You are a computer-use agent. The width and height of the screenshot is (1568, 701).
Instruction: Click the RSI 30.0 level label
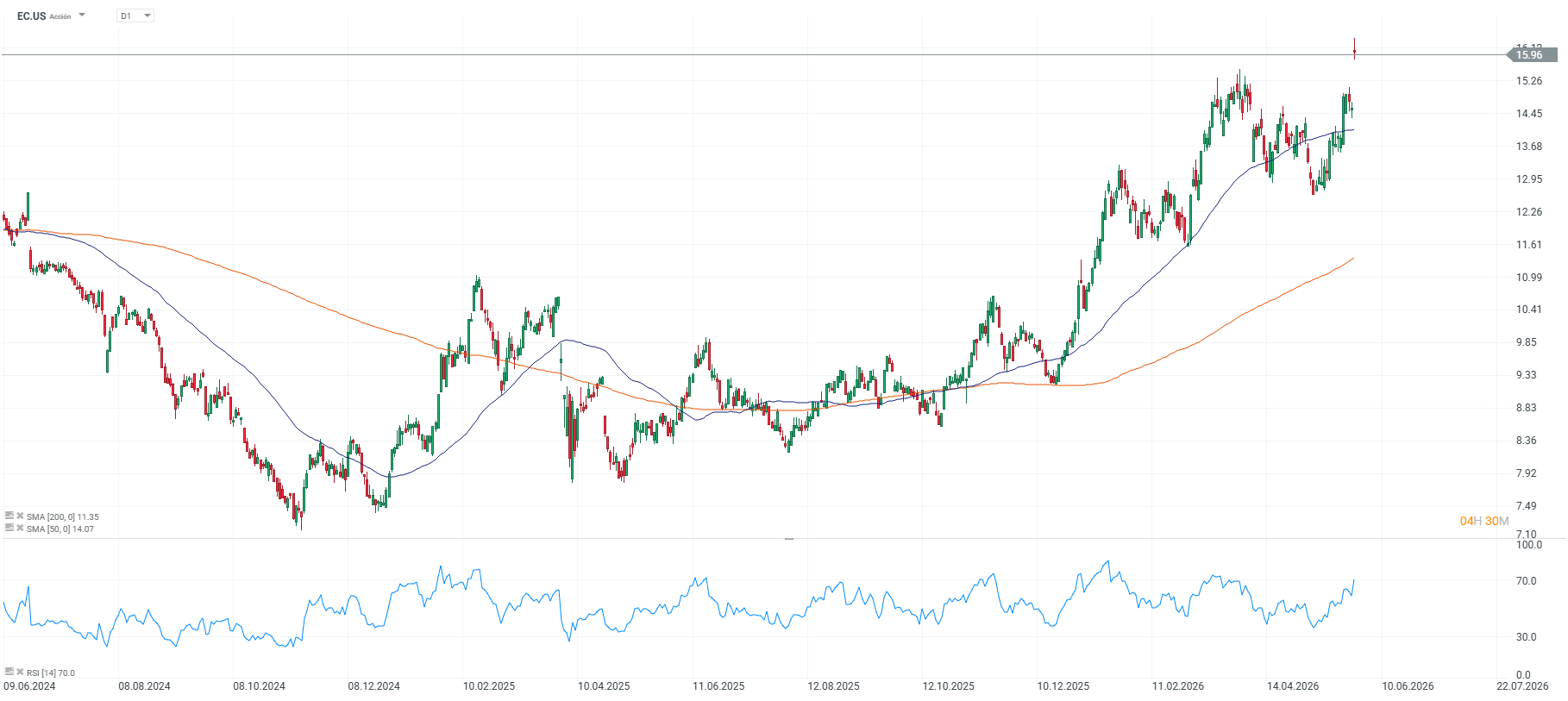click(x=1527, y=637)
